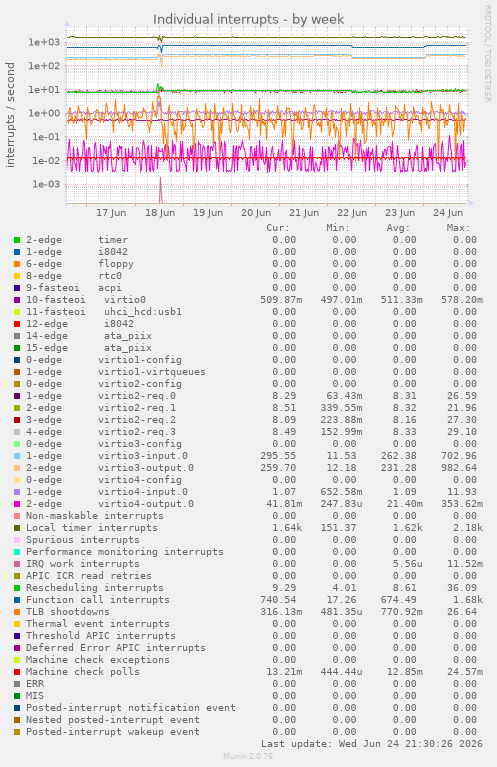Click the blue swatch for 1-edge i8042
The height and width of the screenshot is (767, 497).
tap(17, 252)
